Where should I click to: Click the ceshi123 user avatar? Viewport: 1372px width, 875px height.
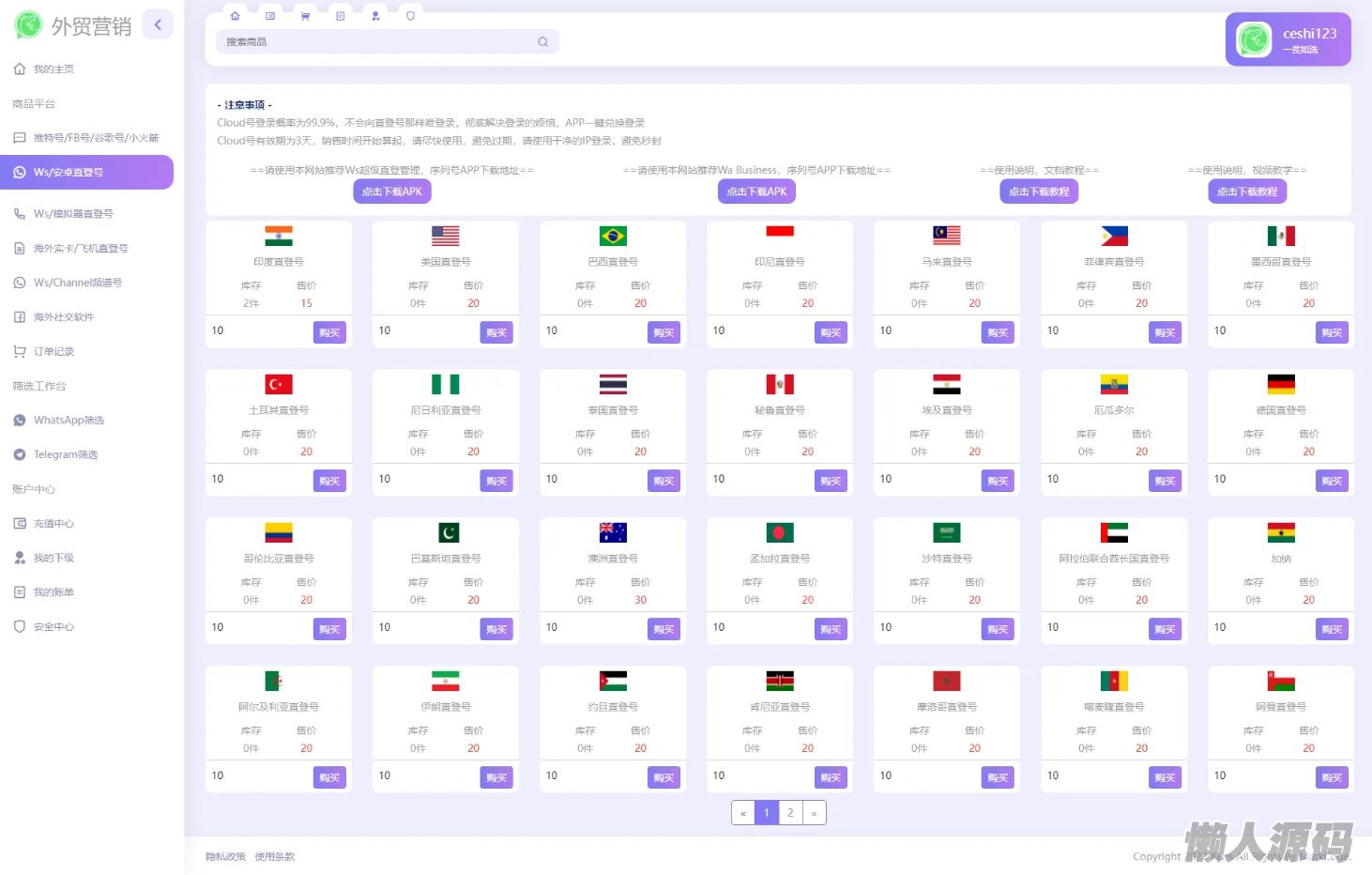pos(1254,39)
